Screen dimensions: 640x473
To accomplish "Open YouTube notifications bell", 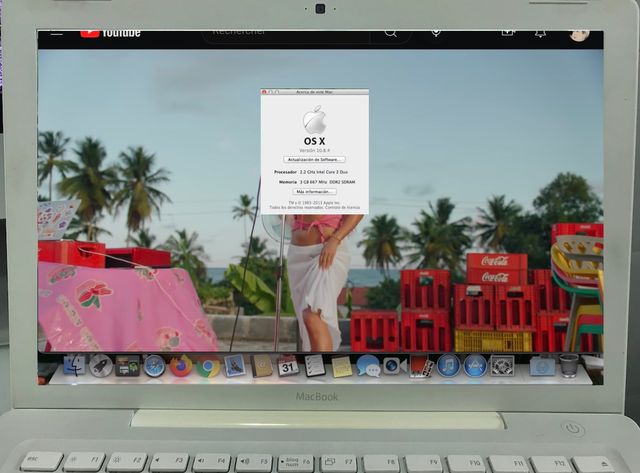I will click(x=540, y=33).
